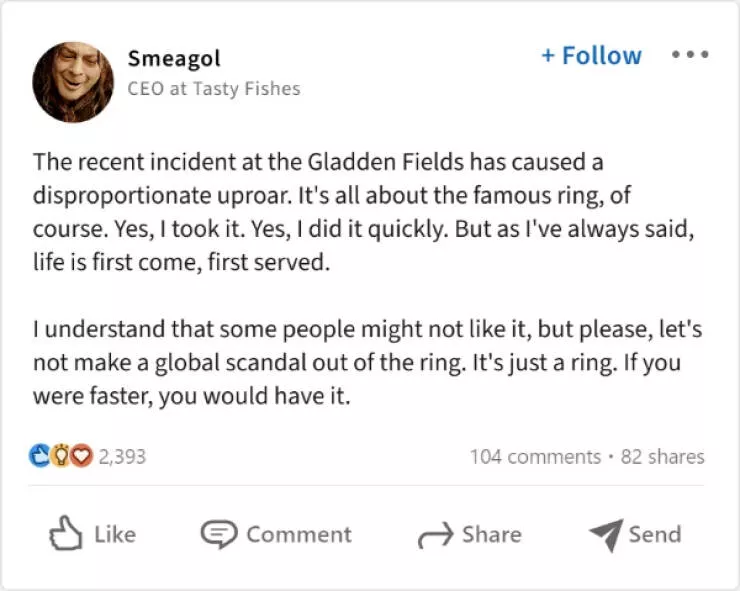Click Smeagol's profile picture

[x=73, y=81]
